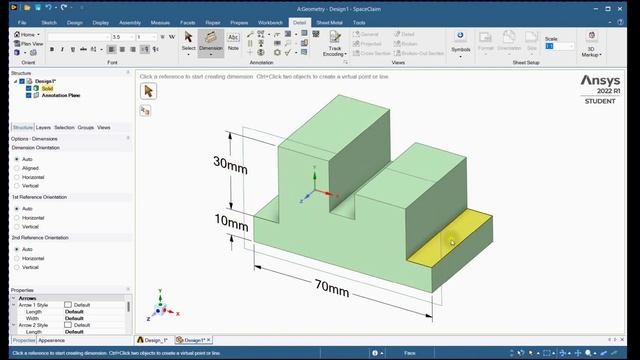Align text right in Font group
Image resolution: width=640 pixels, height=360 pixels.
[133, 49]
